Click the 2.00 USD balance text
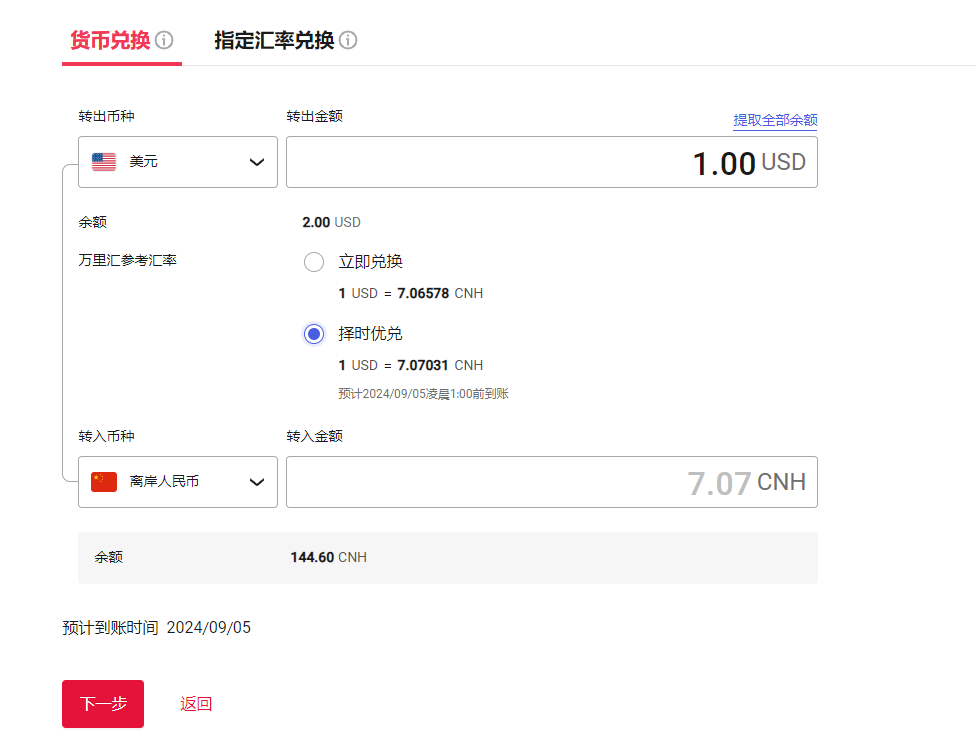 point(331,222)
